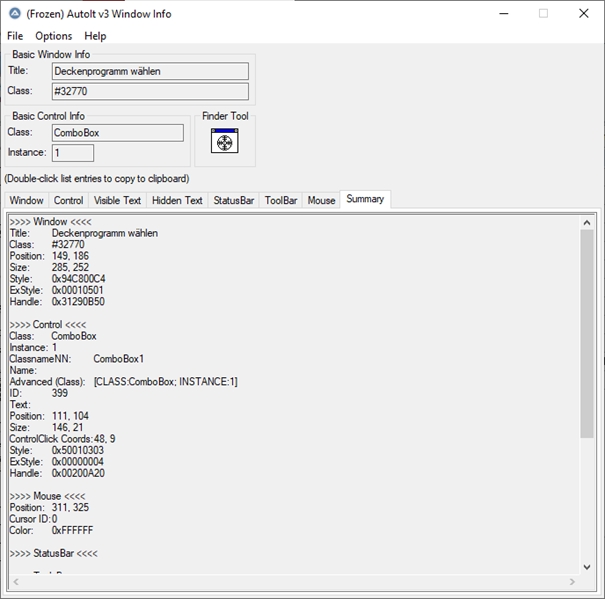Select the ClassnameNN 'ComboBox1' line
Image resolution: width=605 pixels, height=599 pixels.
click(x=76, y=359)
